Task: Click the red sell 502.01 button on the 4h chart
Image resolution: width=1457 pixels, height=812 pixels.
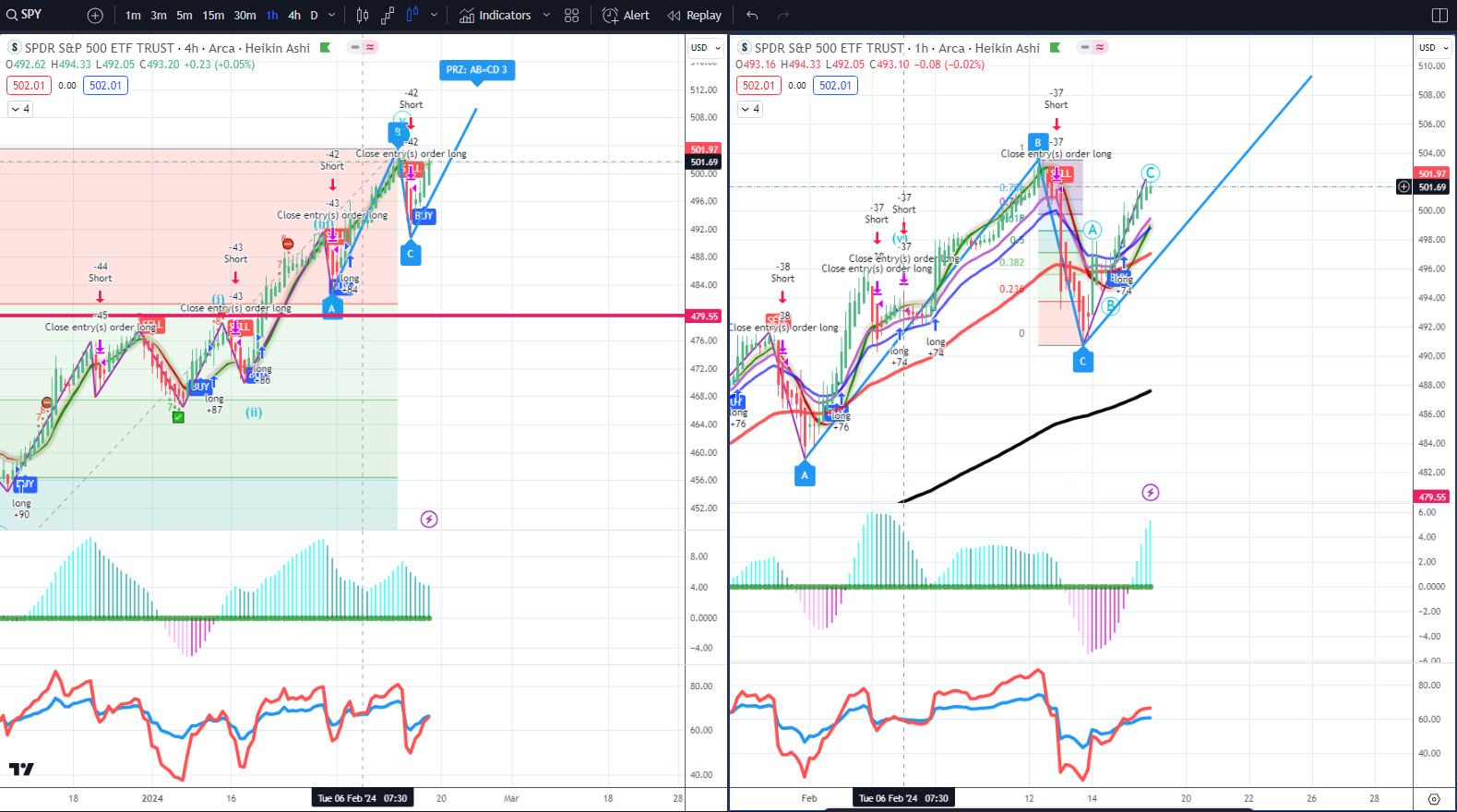Action: pos(29,85)
